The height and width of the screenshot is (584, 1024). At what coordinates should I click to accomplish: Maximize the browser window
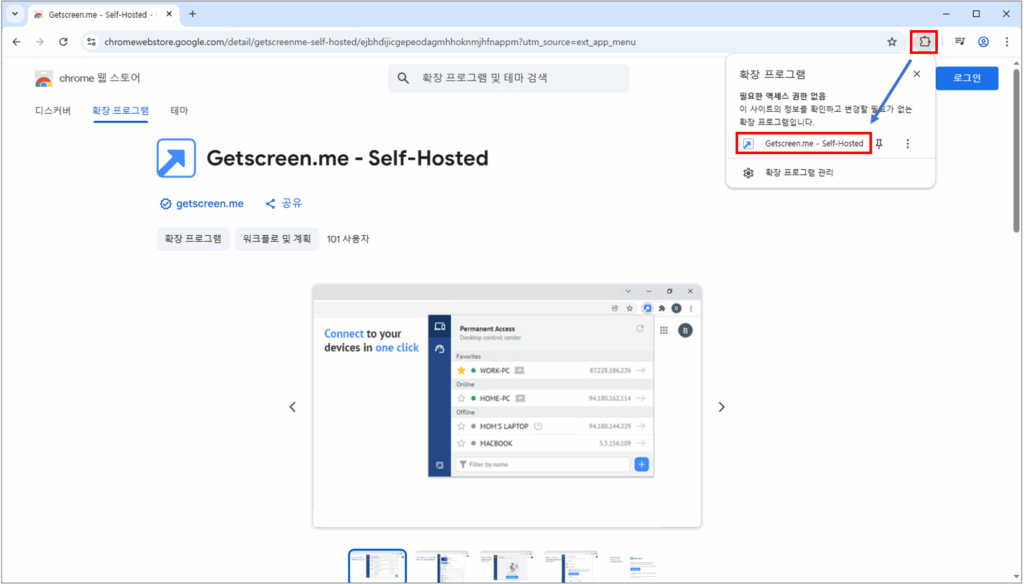point(976,14)
